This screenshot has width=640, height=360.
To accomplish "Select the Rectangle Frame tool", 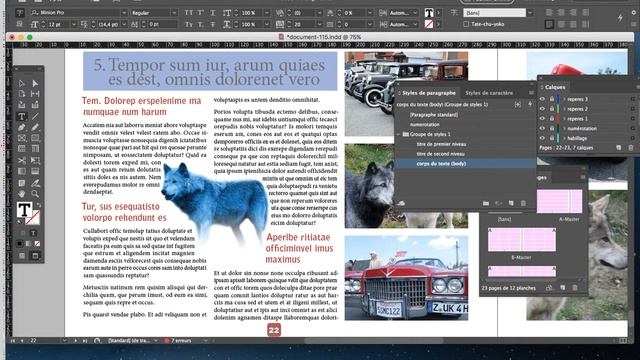I will [x=22, y=138].
